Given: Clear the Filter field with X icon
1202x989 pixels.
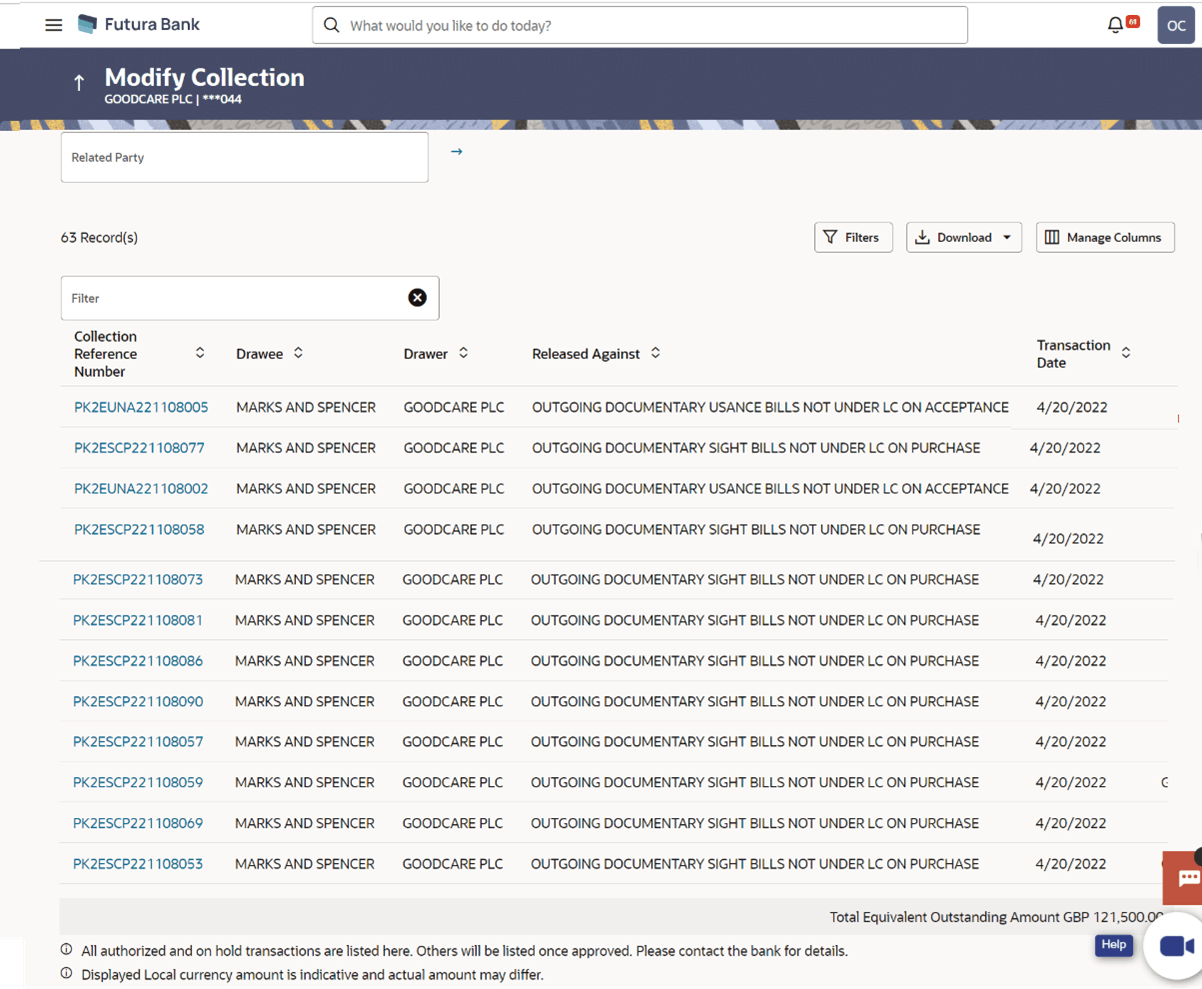Looking at the screenshot, I should point(417,298).
